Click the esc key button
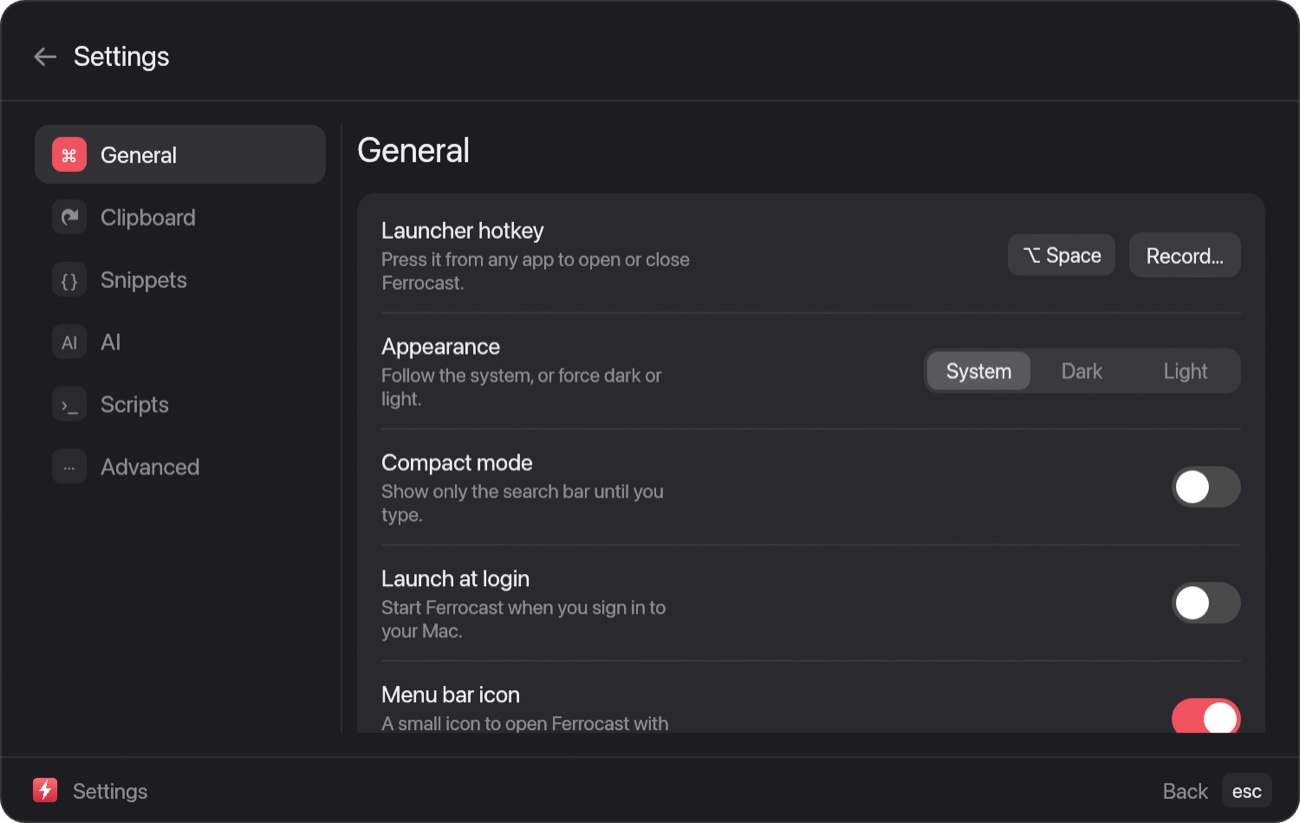Image resolution: width=1300 pixels, height=823 pixels. (x=1247, y=791)
